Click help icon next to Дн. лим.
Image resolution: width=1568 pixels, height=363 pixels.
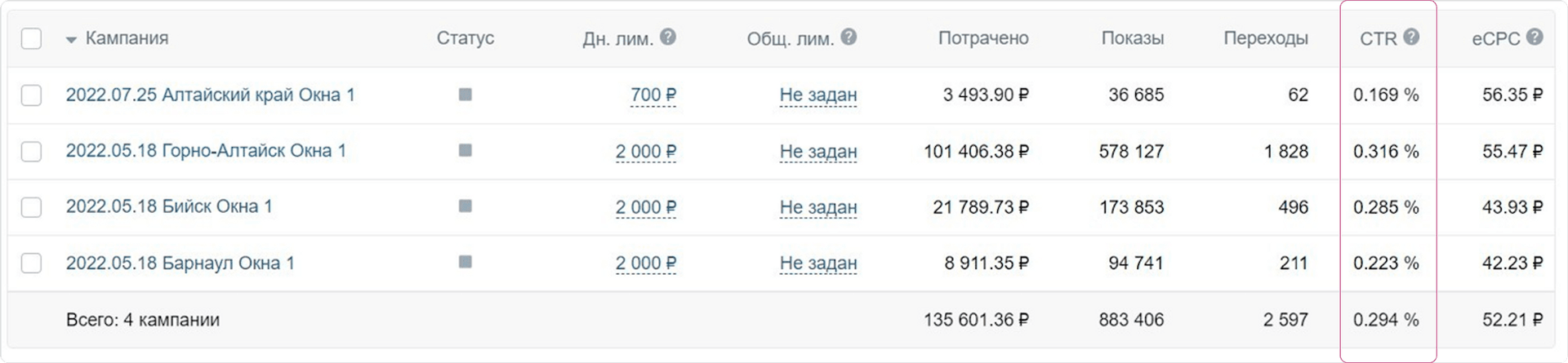[668, 37]
